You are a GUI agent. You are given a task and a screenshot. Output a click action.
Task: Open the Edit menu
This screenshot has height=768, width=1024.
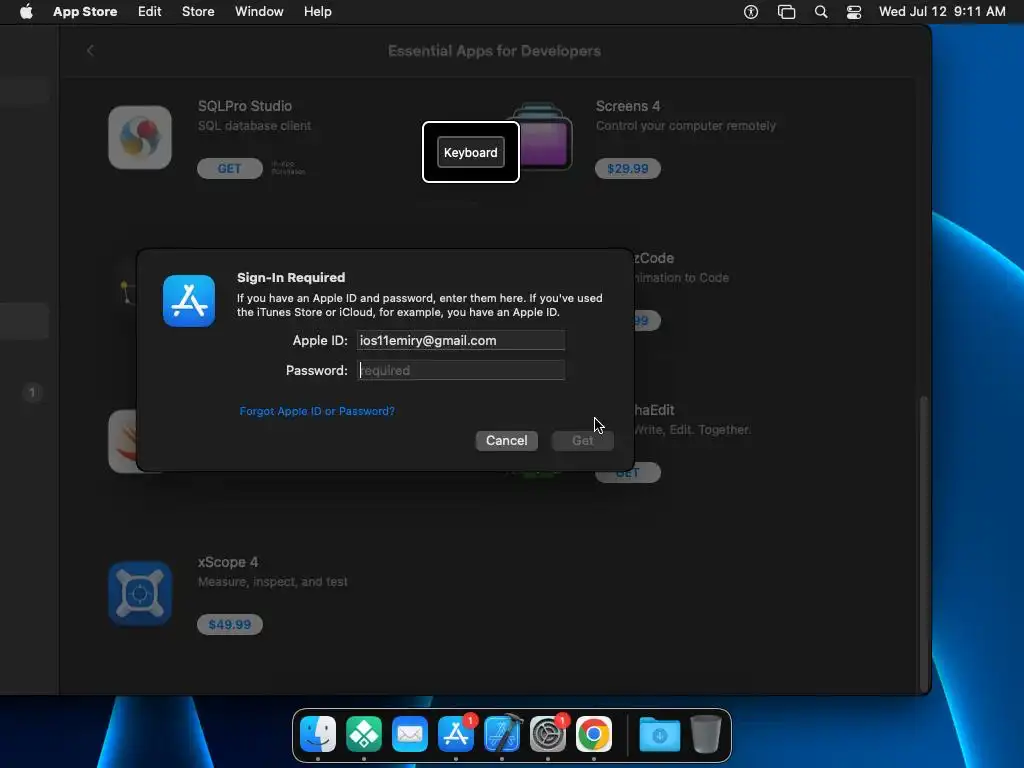pos(150,12)
